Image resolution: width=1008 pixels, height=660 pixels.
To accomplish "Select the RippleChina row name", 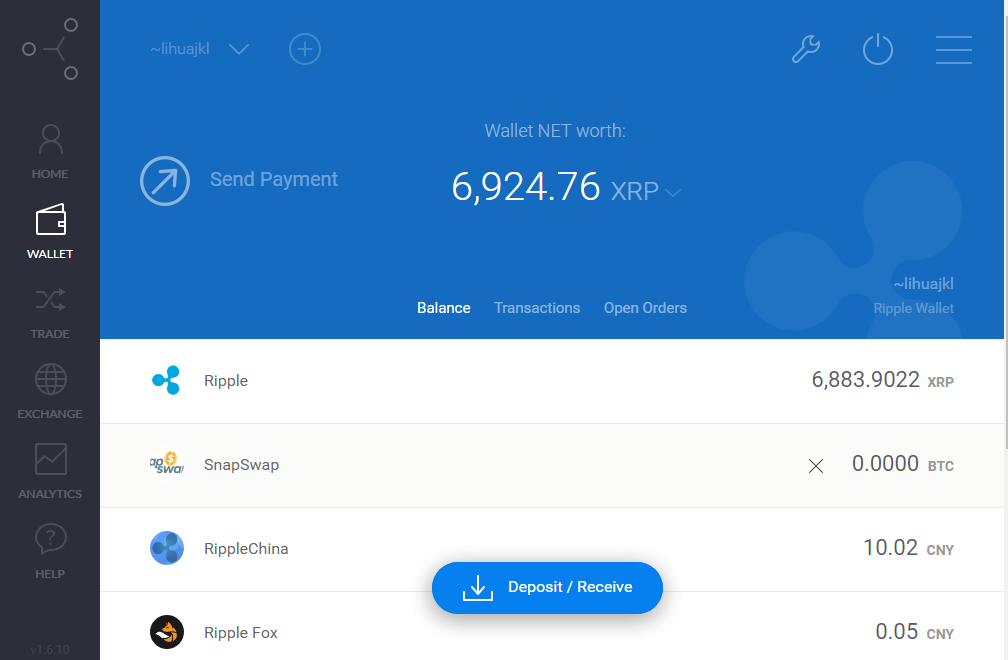I will [x=246, y=549].
